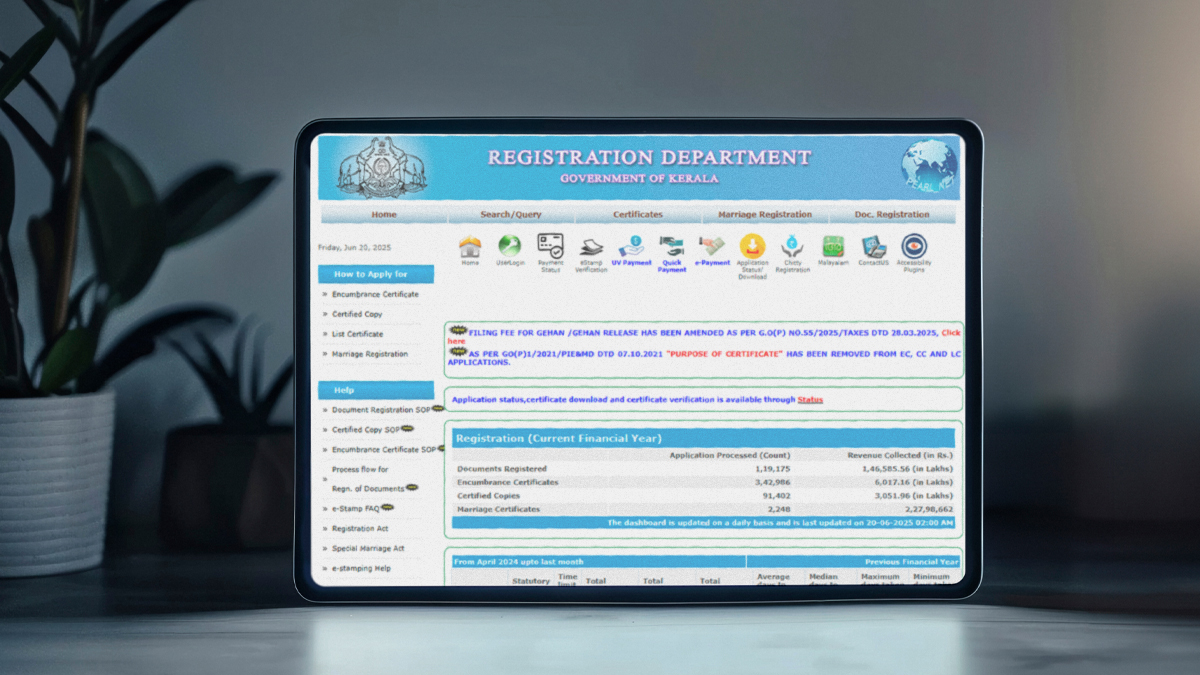This screenshot has height=675, width=1200.
Task: Click revenue value 3,051.96 (in Lakhs)
Action: pyautogui.click(x=915, y=496)
